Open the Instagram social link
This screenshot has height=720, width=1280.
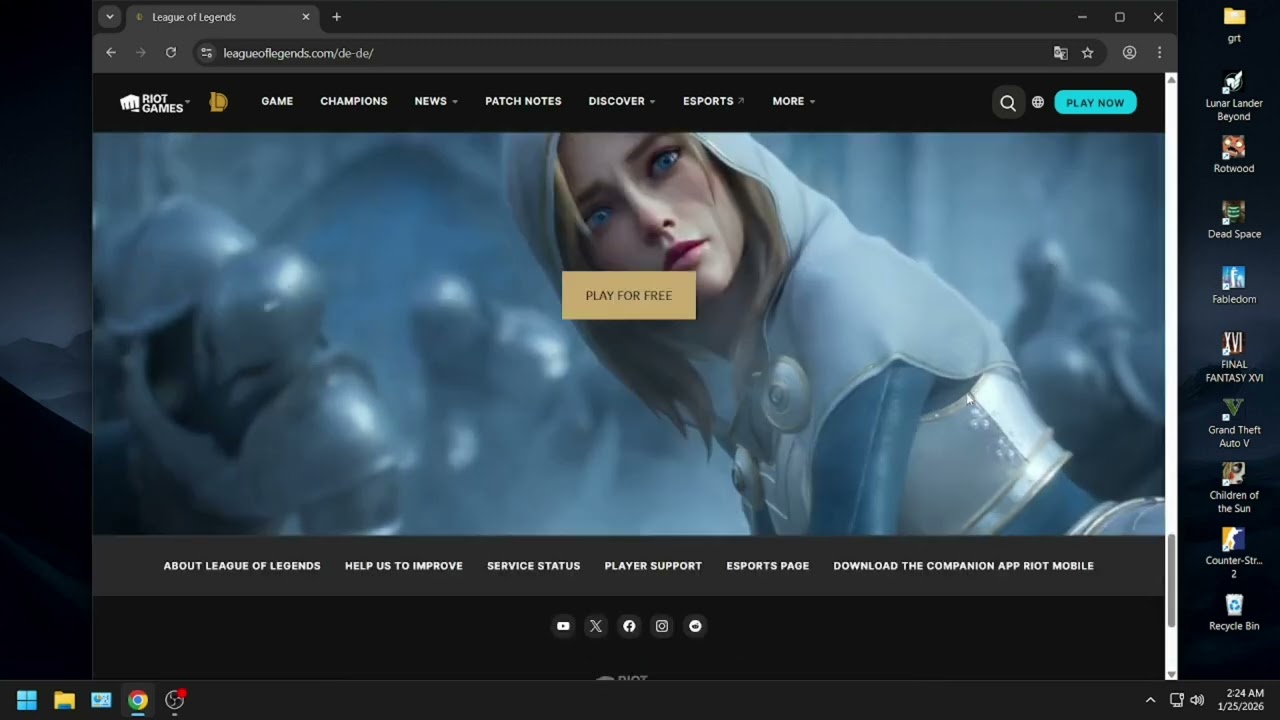tap(662, 626)
